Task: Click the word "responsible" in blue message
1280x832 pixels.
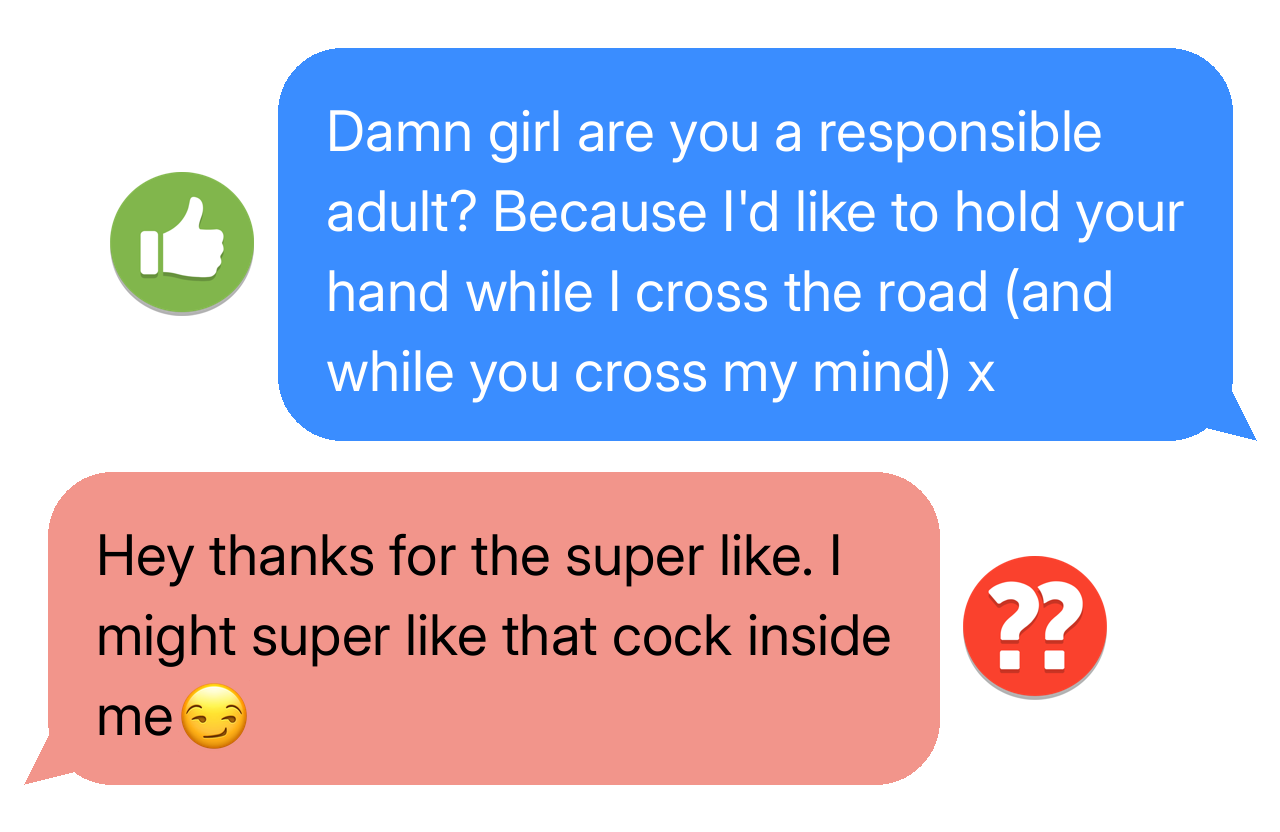Action: (x=959, y=136)
